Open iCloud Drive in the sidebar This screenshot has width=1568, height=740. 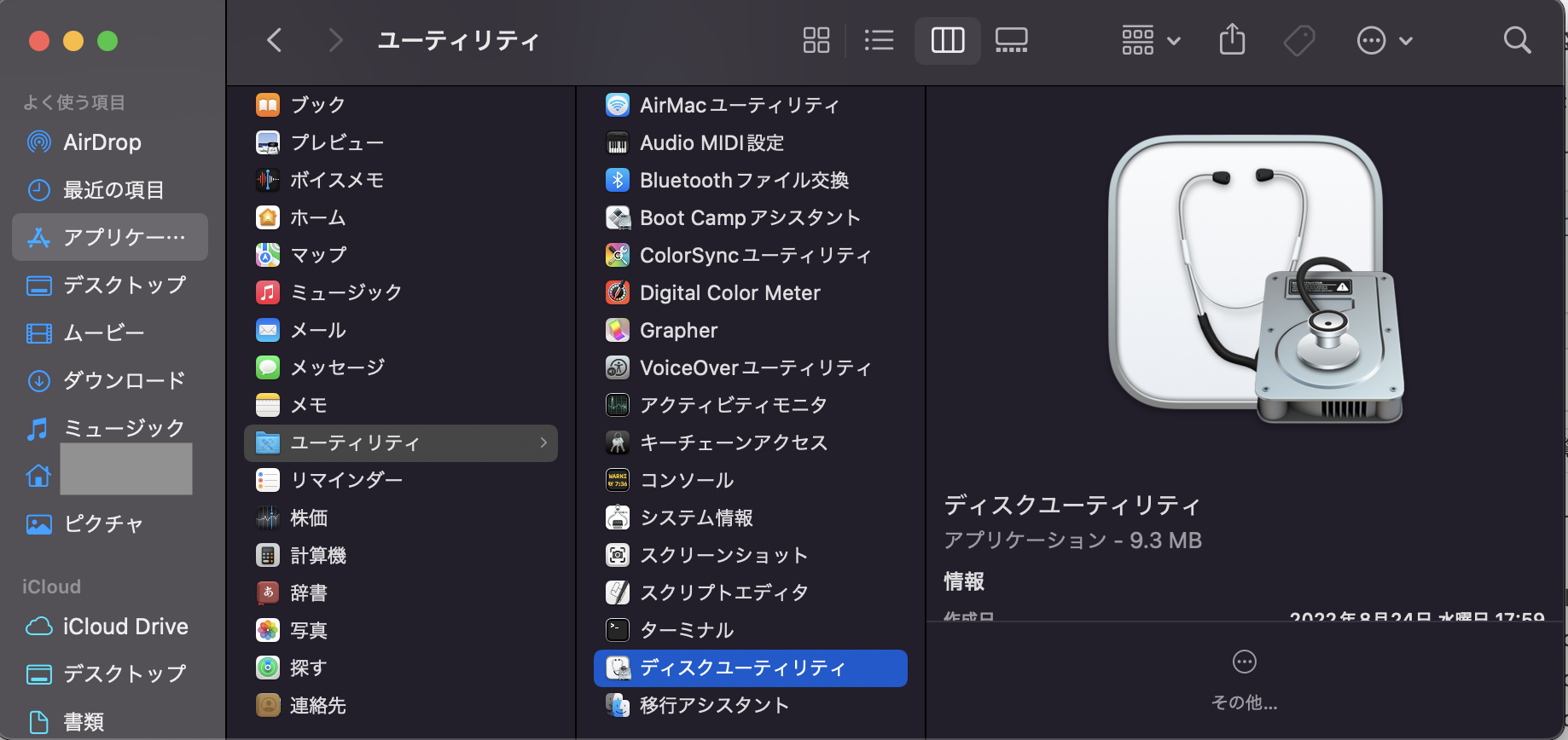tap(110, 627)
